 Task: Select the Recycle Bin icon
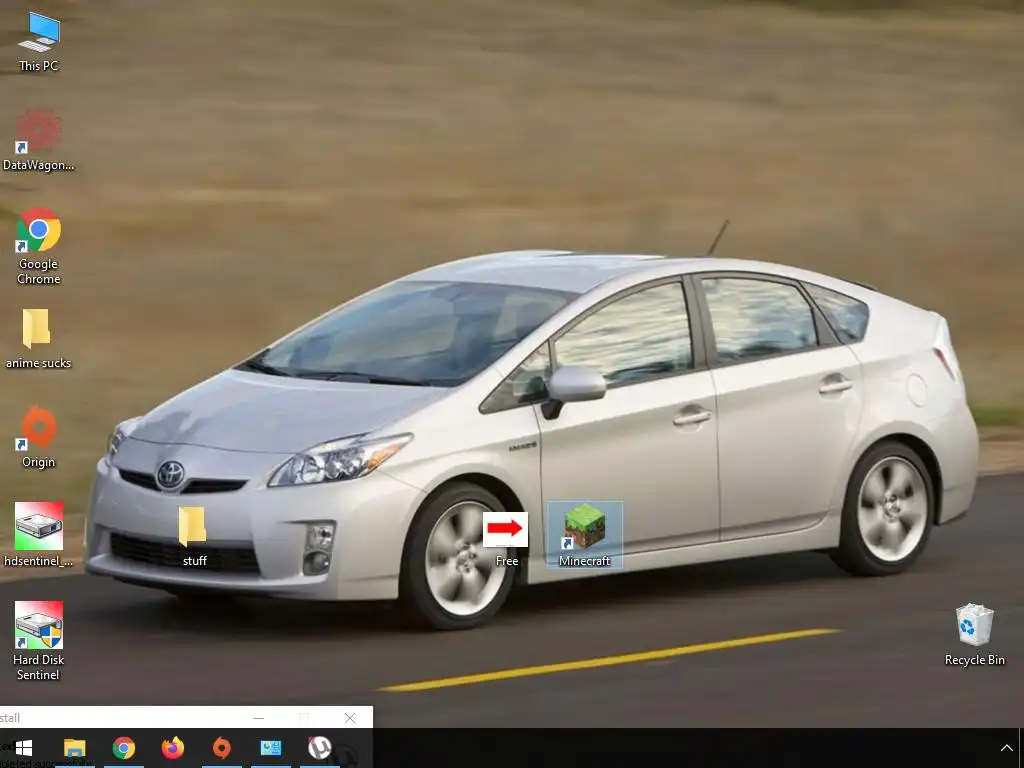pyautogui.click(x=974, y=625)
